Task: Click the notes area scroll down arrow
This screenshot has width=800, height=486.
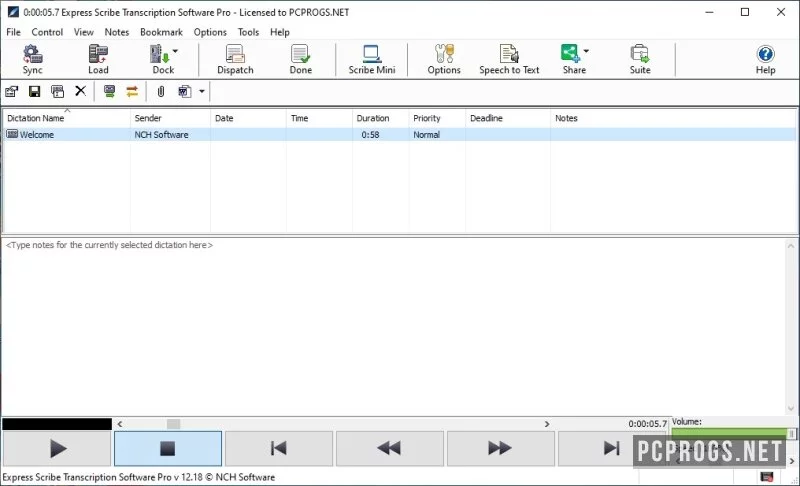Action: coord(791,408)
